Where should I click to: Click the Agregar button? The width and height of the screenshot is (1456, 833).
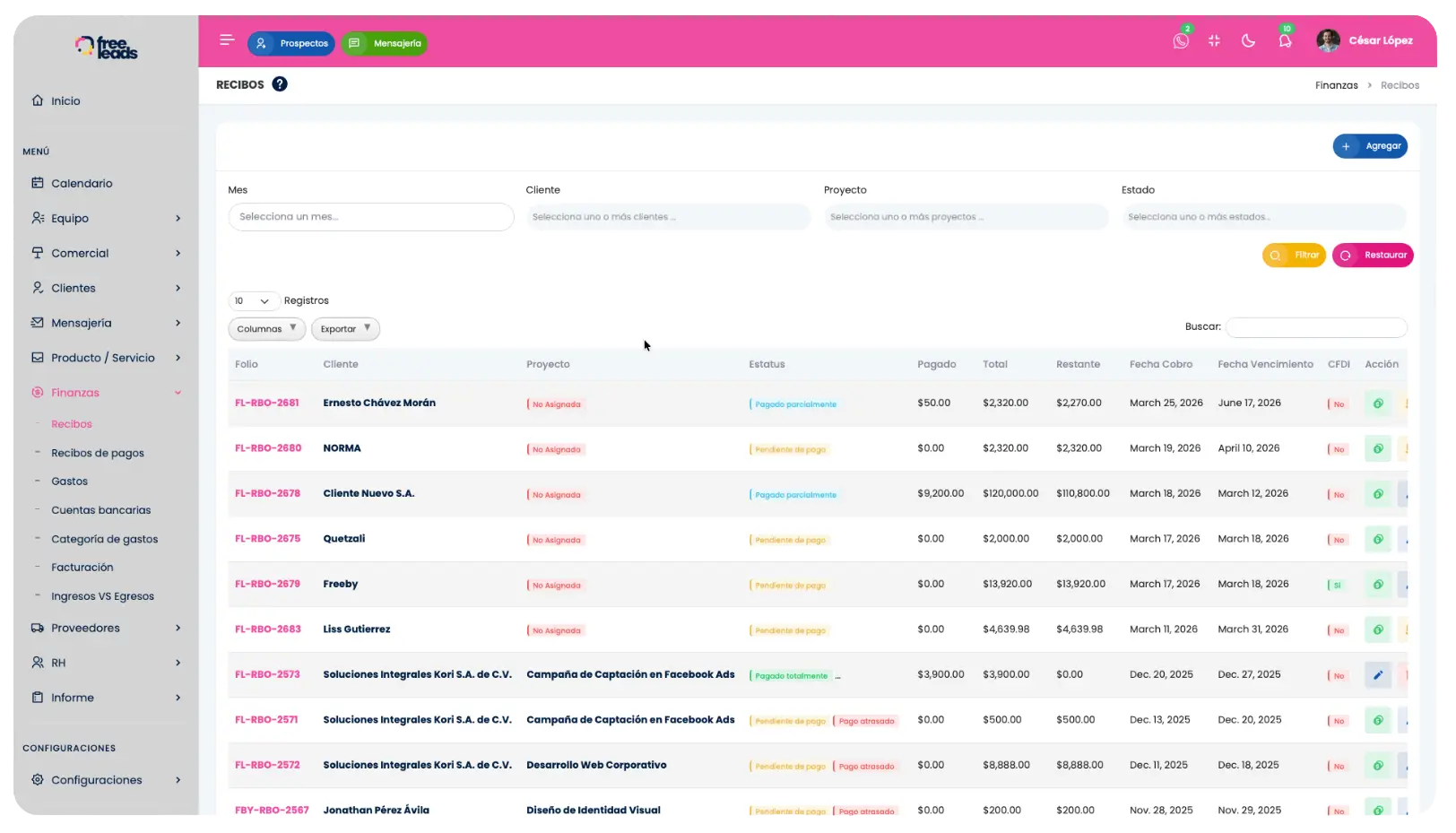pyautogui.click(x=1370, y=146)
